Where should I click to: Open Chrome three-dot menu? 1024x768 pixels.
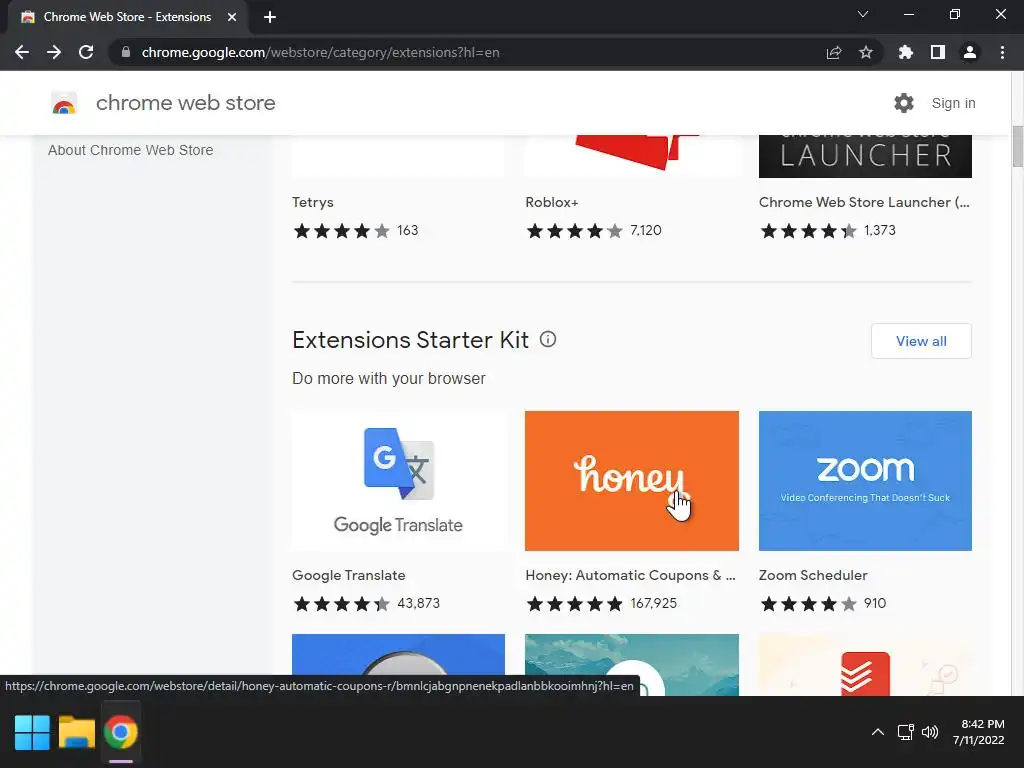[1002, 52]
